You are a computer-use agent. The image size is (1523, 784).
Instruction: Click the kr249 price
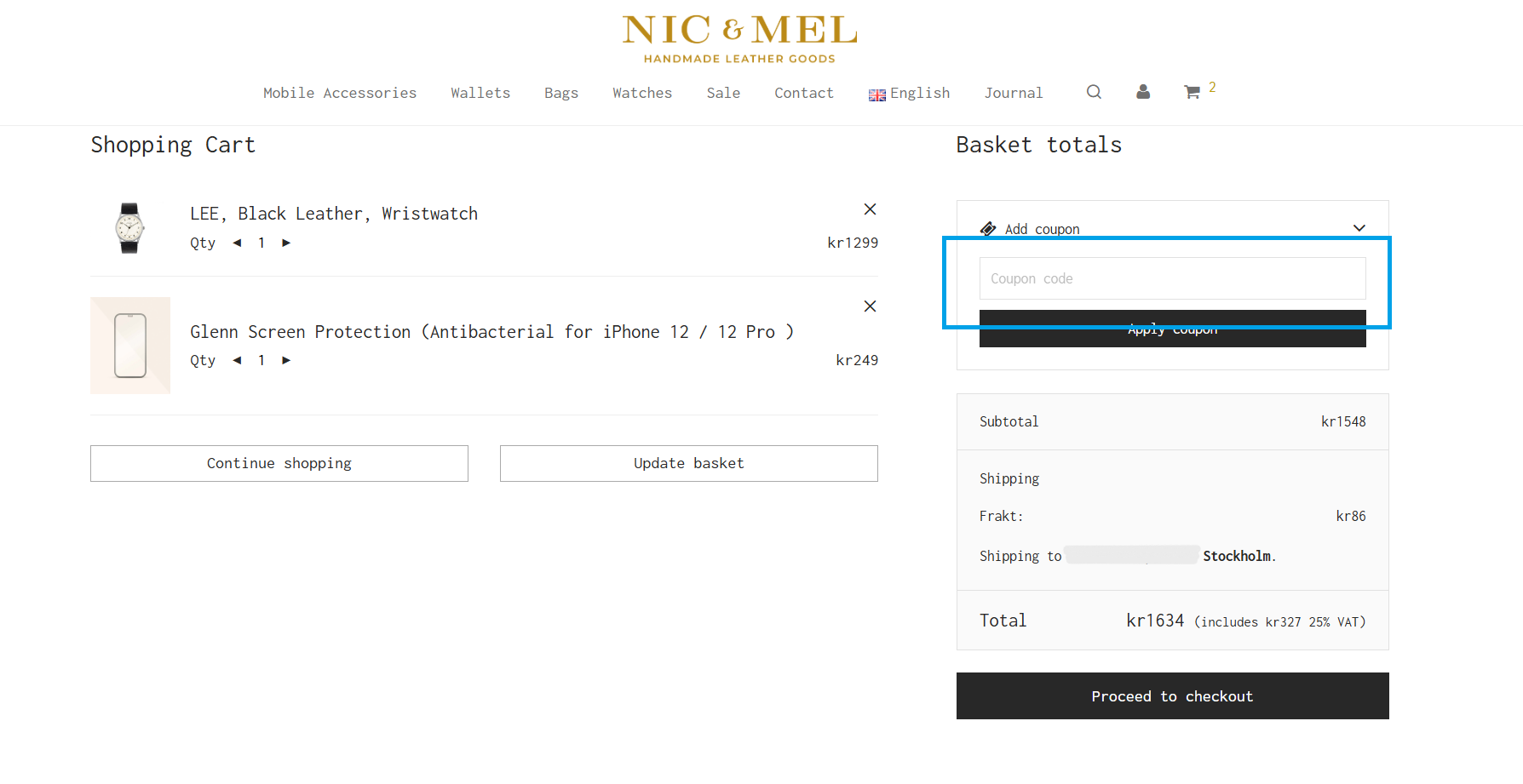[857, 360]
